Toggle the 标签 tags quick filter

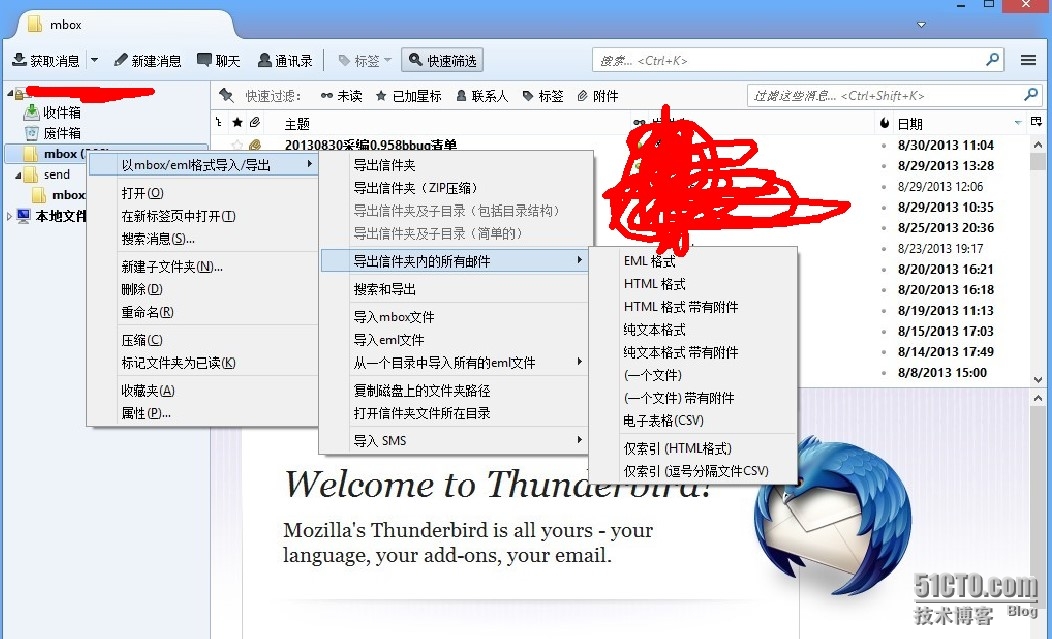tap(543, 97)
